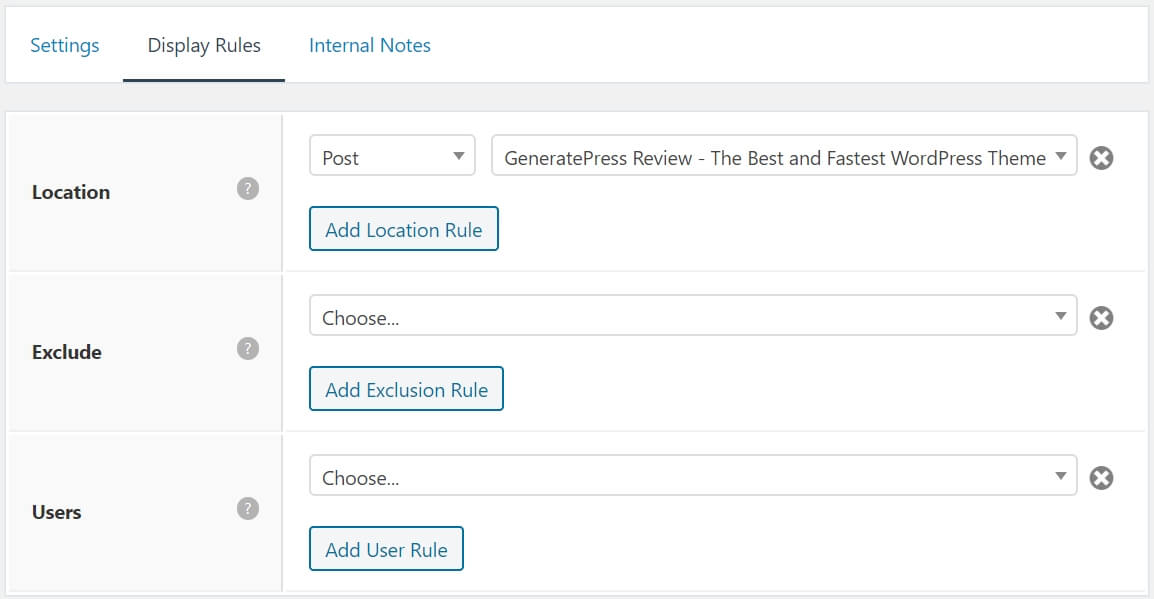The image size is (1154, 599).
Task: Click the Add Exclusion Rule button
Action: [x=406, y=389]
